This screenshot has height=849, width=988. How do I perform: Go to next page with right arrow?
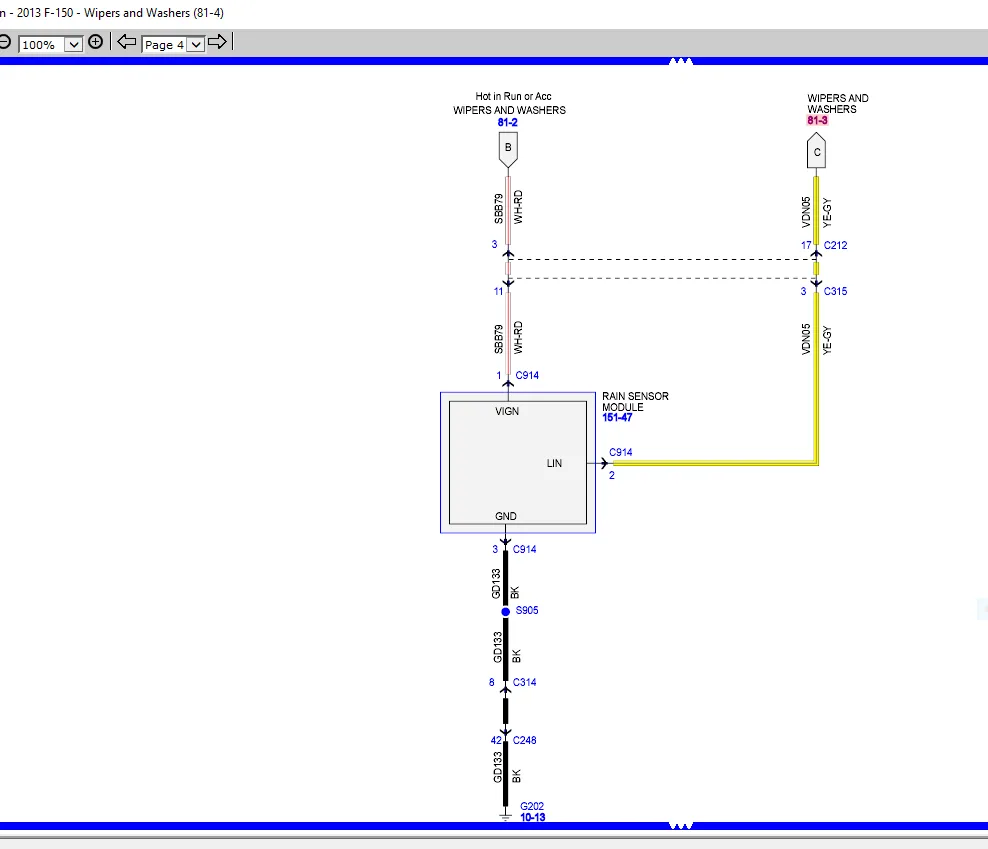(x=217, y=42)
